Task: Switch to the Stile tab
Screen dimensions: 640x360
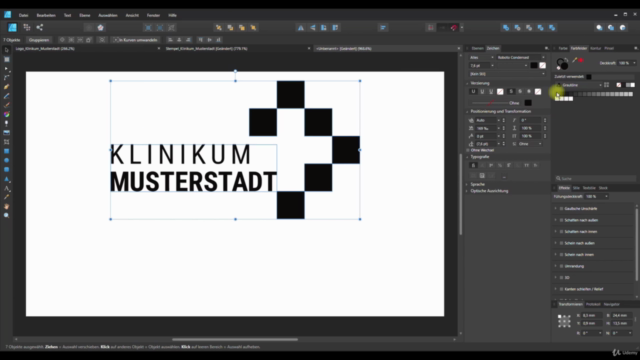Action: [x=576, y=188]
